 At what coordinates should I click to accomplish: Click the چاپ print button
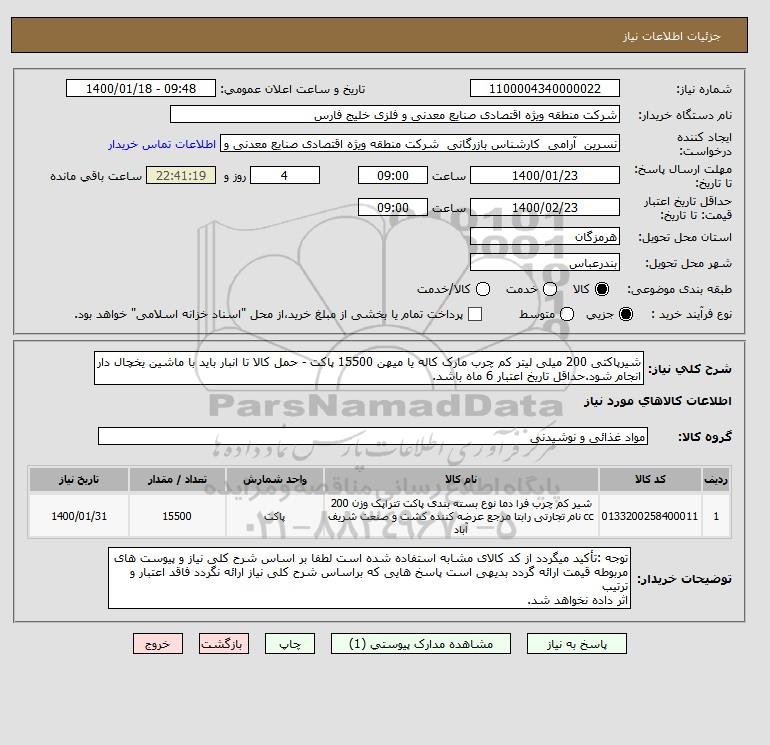290,644
